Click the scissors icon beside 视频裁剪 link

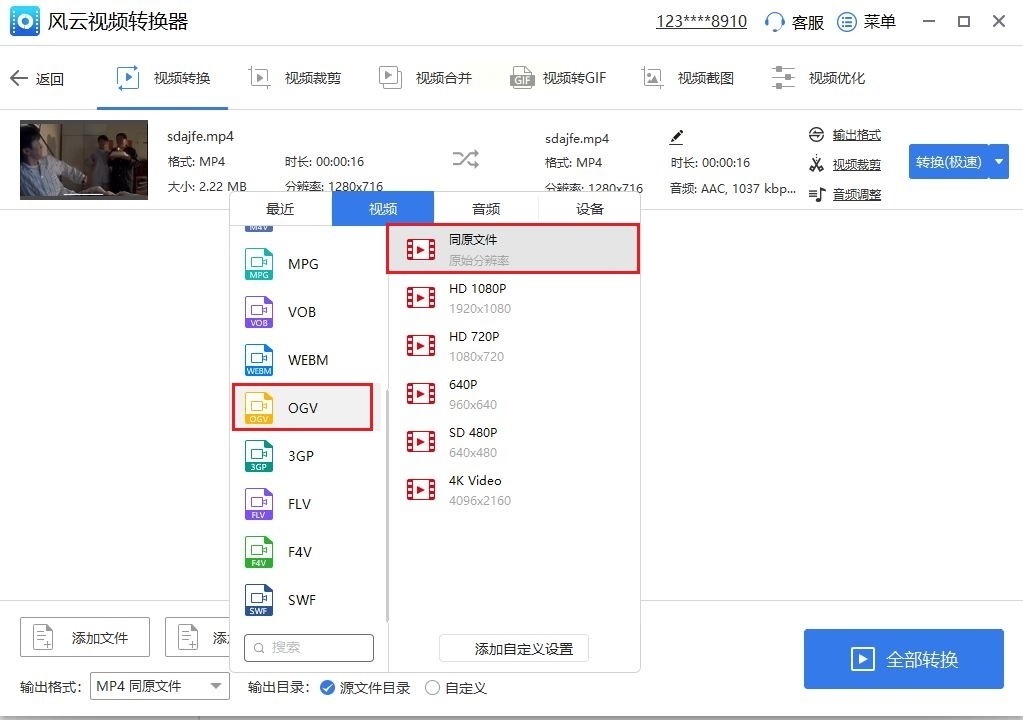816,164
